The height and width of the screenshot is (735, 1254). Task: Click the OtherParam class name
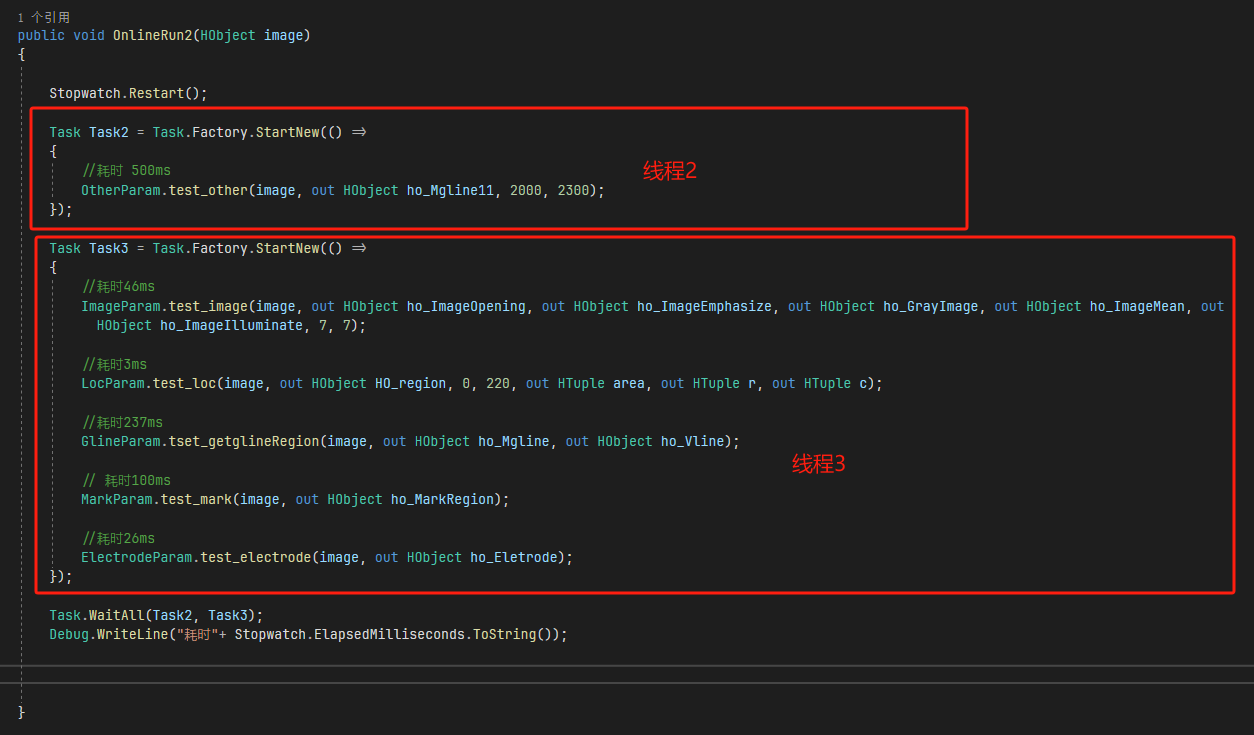[121, 190]
